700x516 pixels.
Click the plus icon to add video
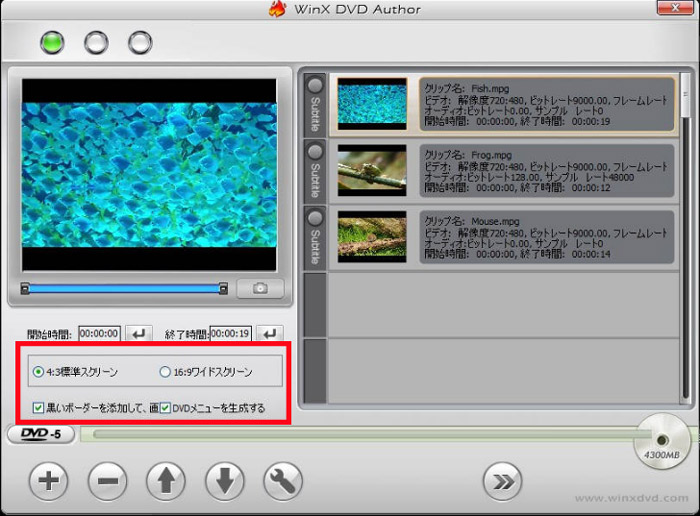[x=48, y=482]
